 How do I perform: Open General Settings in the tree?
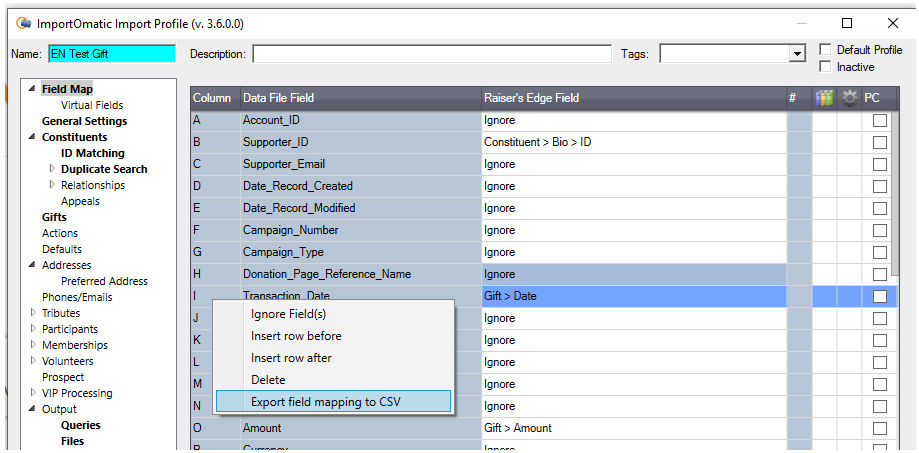[84, 121]
